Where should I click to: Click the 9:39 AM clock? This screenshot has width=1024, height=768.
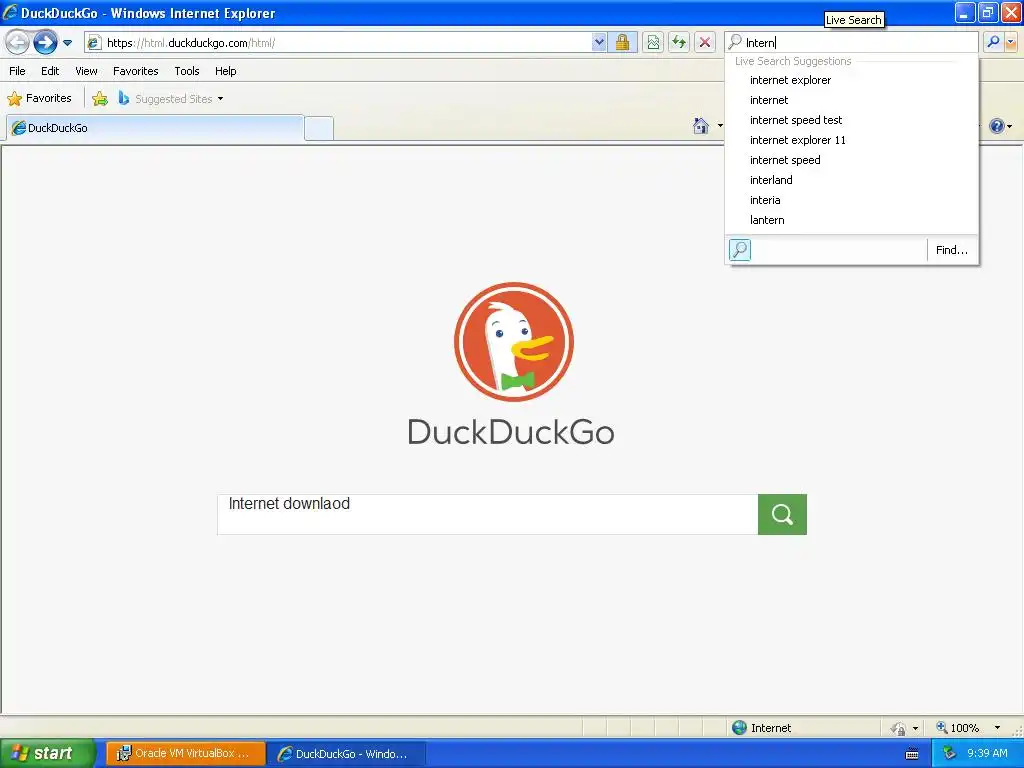(x=987, y=754)
